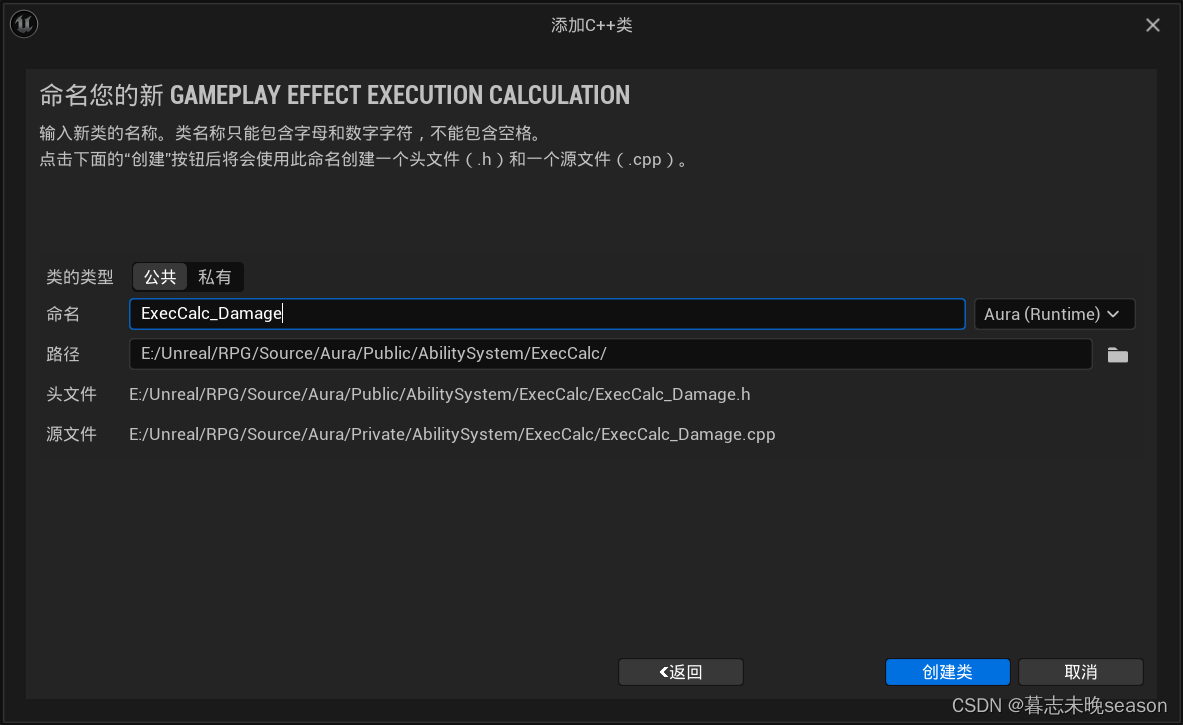Click the CSDN watermark text
The width and height of the screenshot is (1183, 725).
tap(1059, 706)
